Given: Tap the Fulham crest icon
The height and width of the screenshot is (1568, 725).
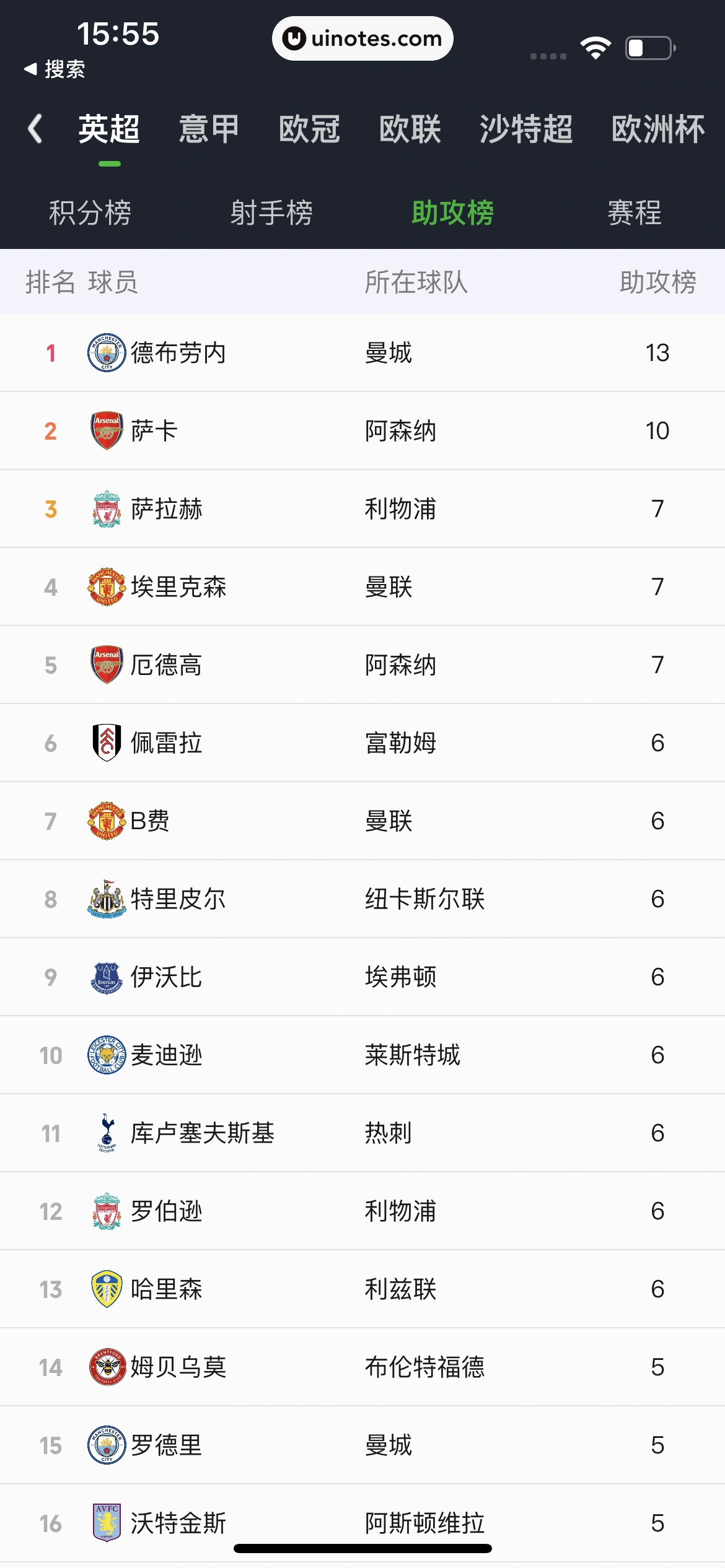Looking at the screenshot, I should point(107,743).
